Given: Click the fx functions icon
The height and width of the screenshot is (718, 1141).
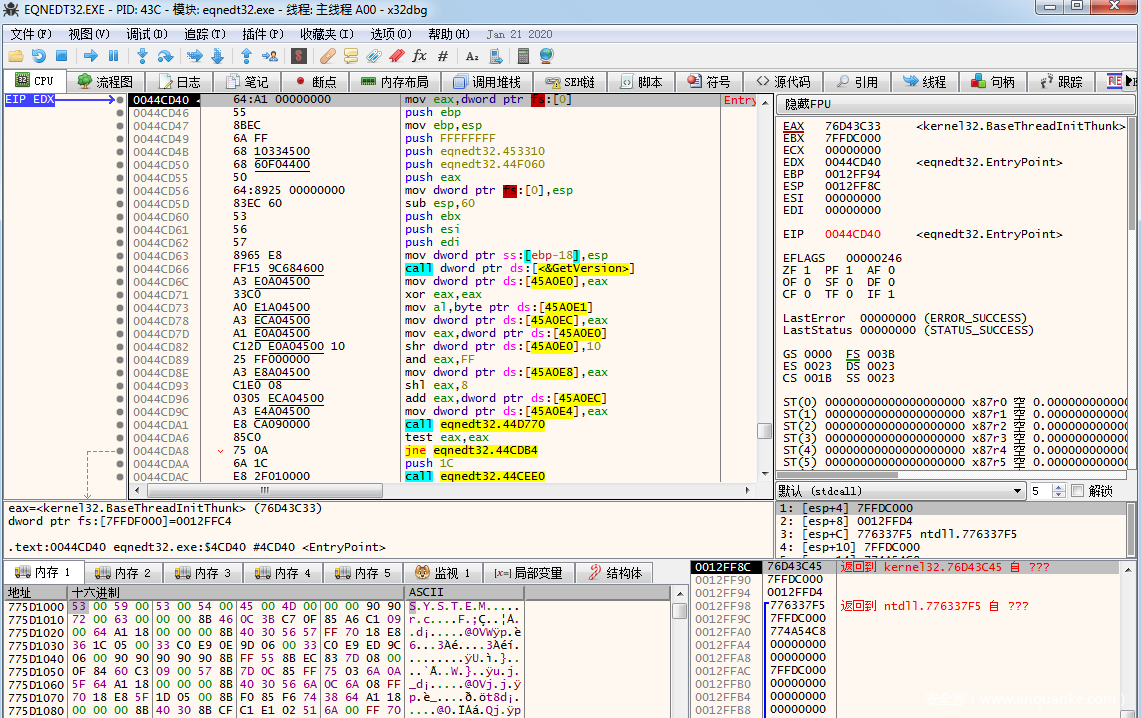Looking at the screenshot, I should tap(419, 56).
